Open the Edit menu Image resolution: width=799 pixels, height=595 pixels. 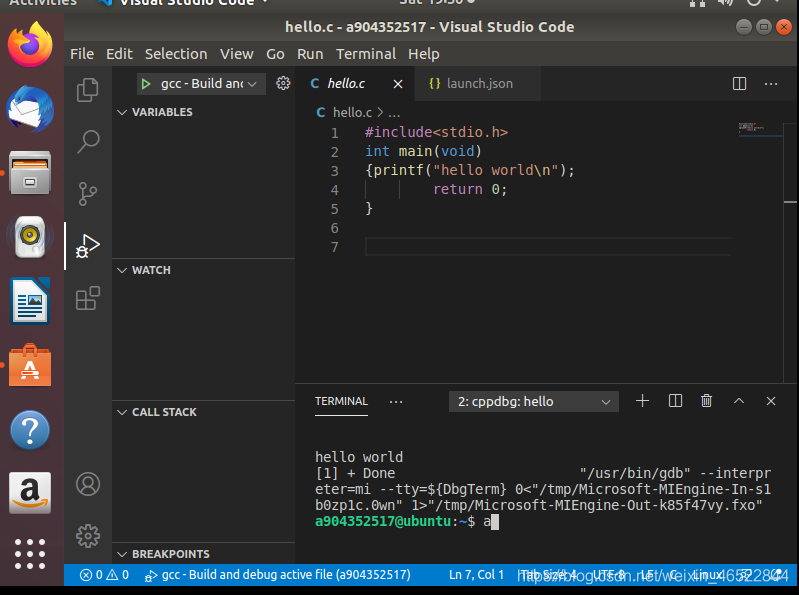(x=119, y=54)
